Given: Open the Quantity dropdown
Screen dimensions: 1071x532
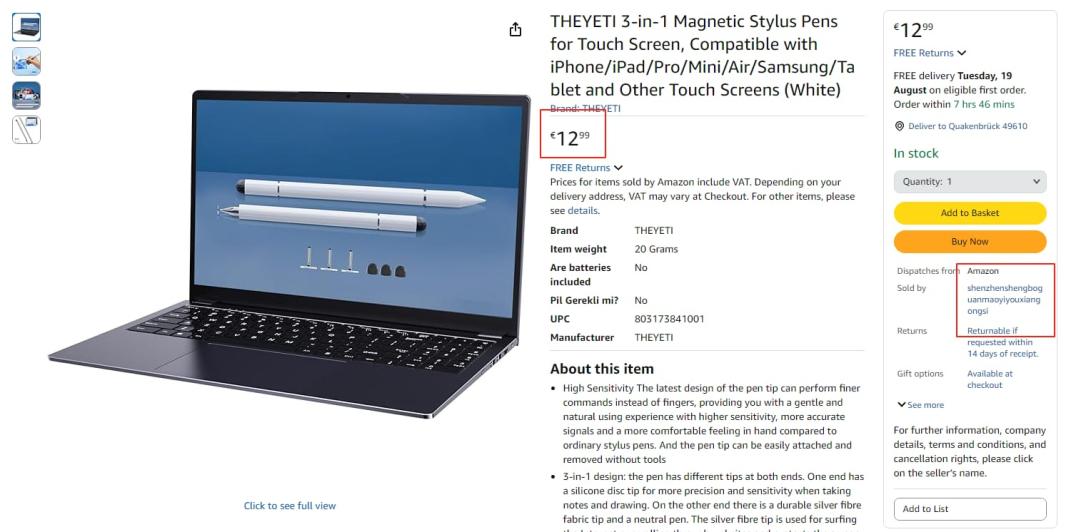Looking at the screenshot, I should [970, 182].
